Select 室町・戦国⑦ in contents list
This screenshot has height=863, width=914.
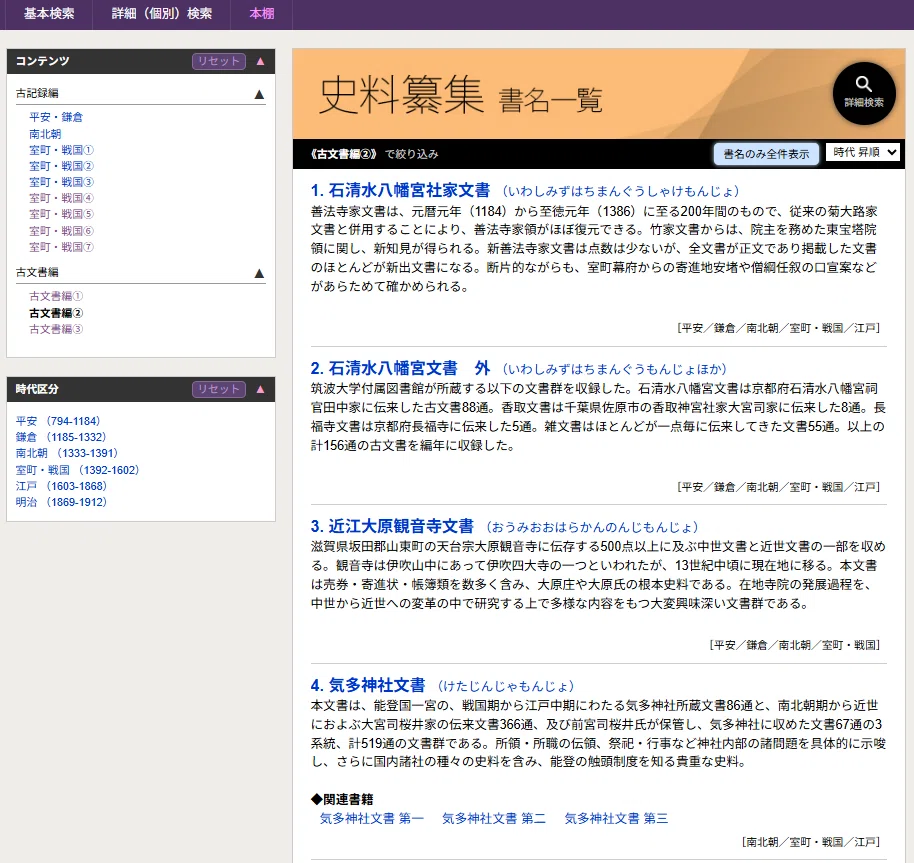pos(61,247)
